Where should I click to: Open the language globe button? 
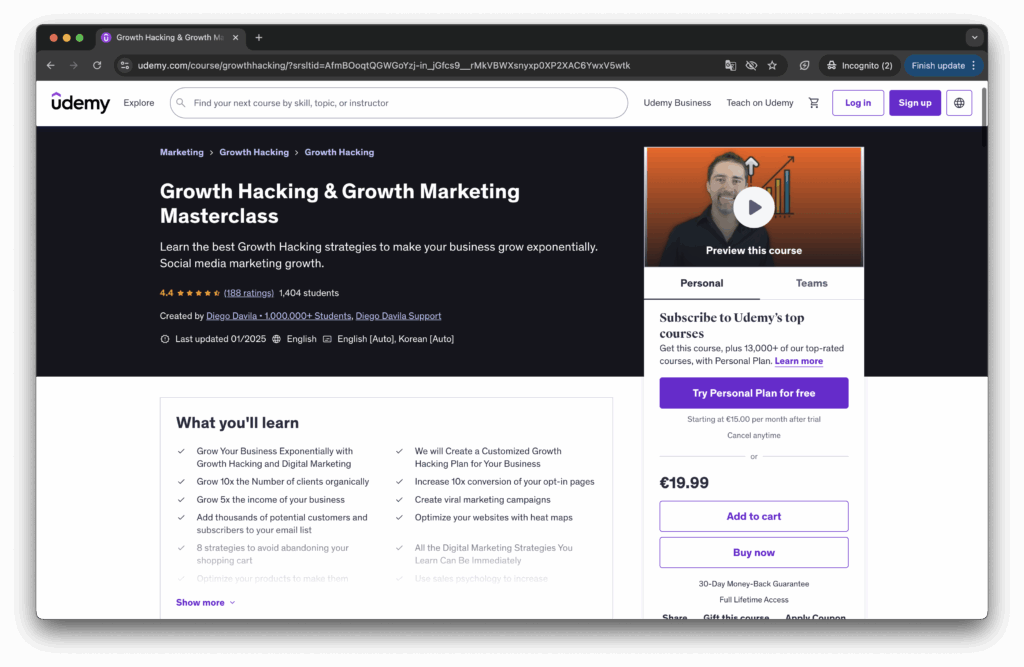(x=959, y=103)
